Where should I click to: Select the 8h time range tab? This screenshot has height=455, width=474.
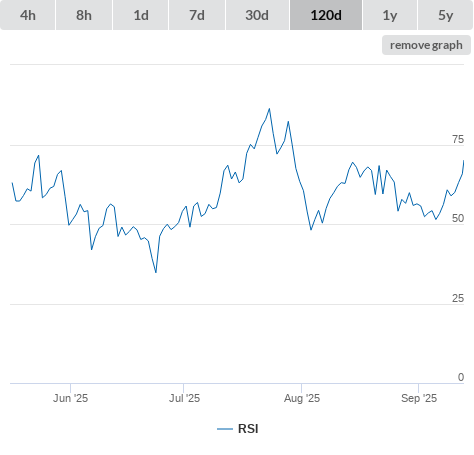(84, 15)
